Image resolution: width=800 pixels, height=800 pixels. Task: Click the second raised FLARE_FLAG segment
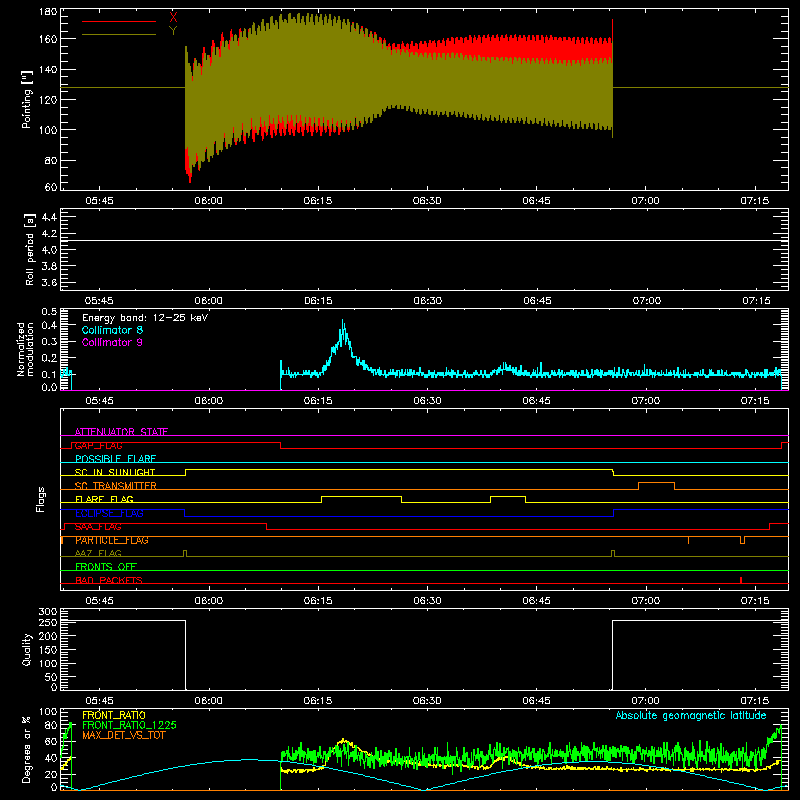click(508, 496)
